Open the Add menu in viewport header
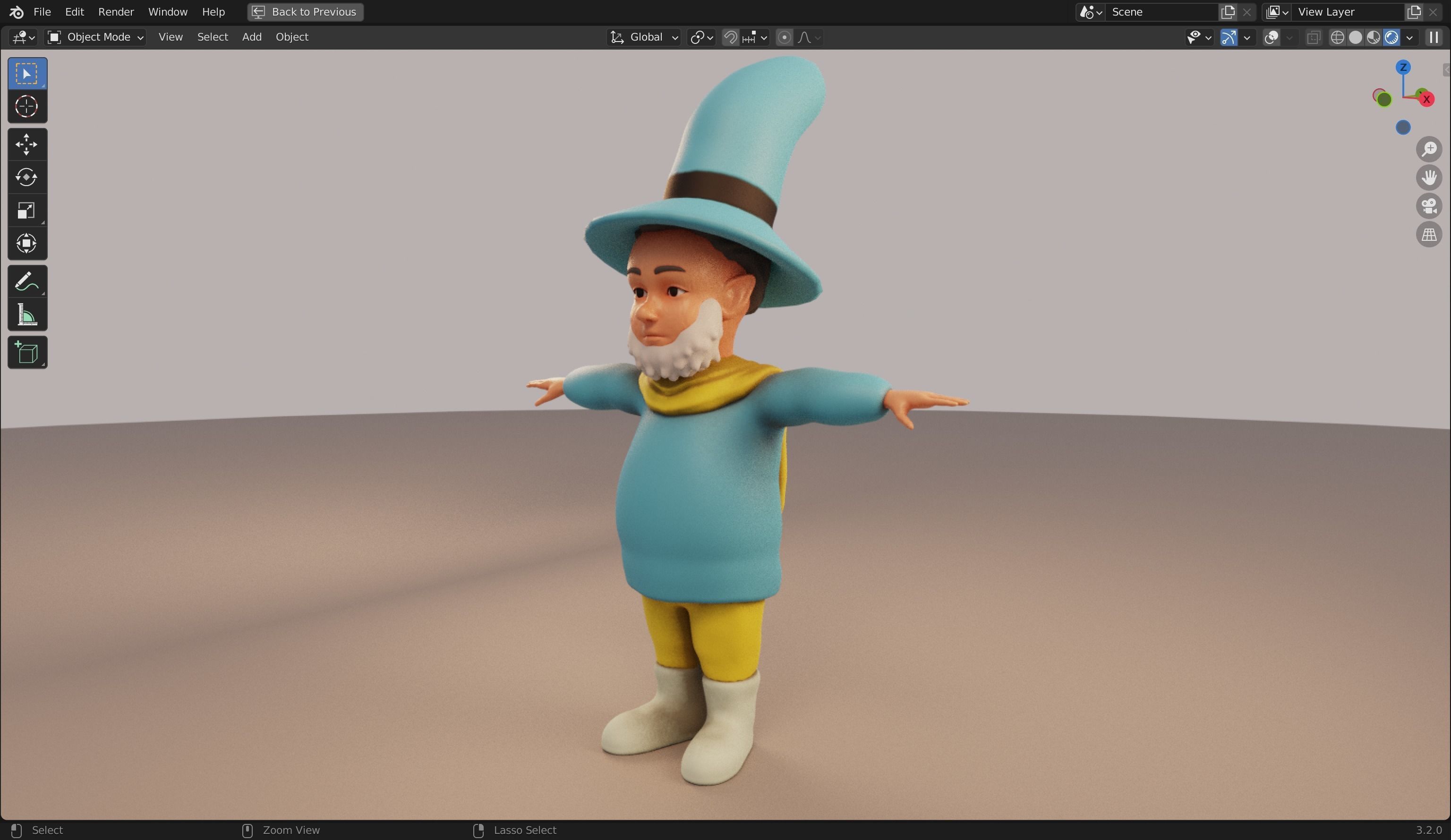The image size is (1451, 840). pyautogui.click(x=252, y=37)
